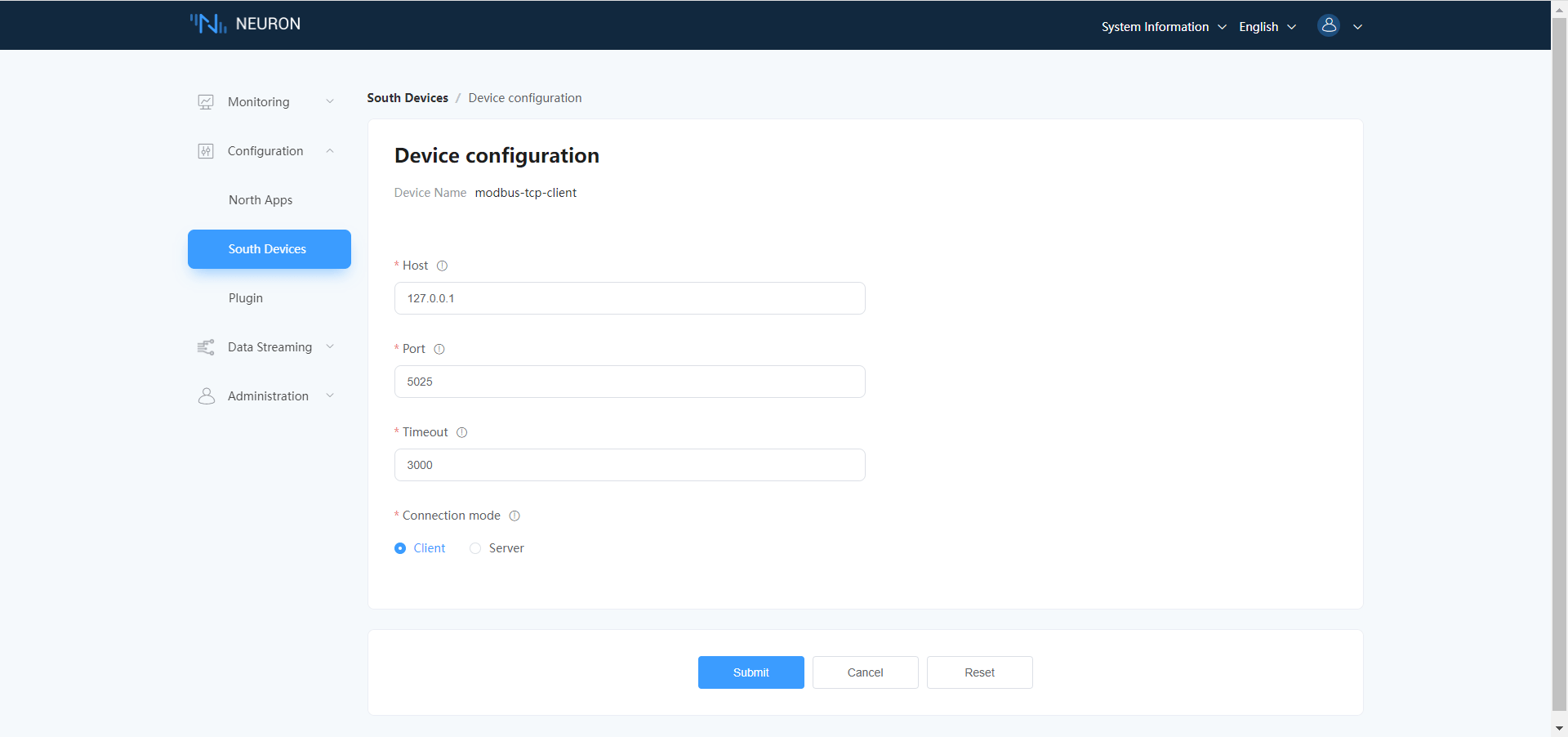Select the Monitoring sidebar icon
Image resolution: width=1568 pixels, height=737 pixels.
coord(206,101)
